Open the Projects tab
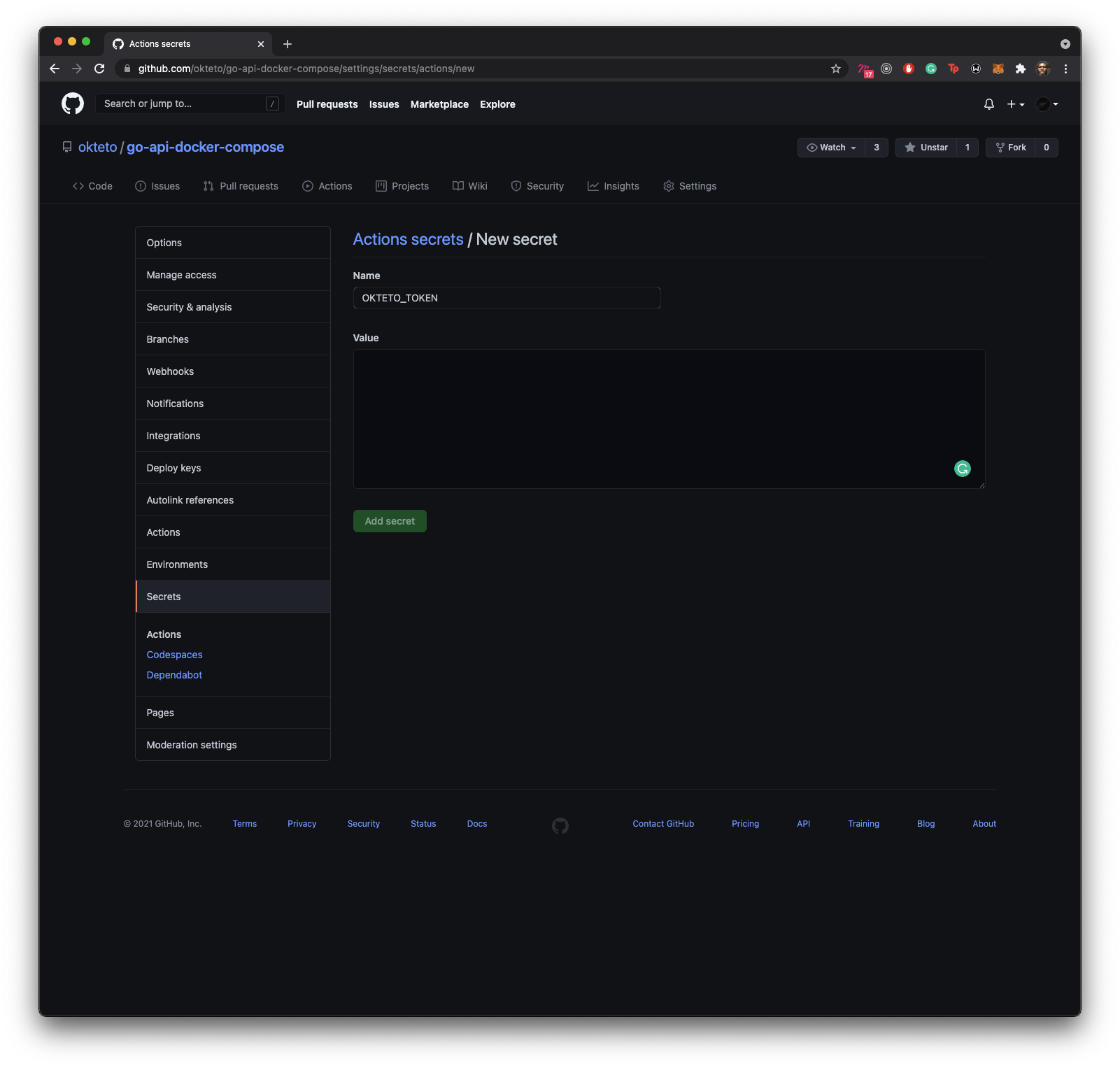 [x=402, y=186]
